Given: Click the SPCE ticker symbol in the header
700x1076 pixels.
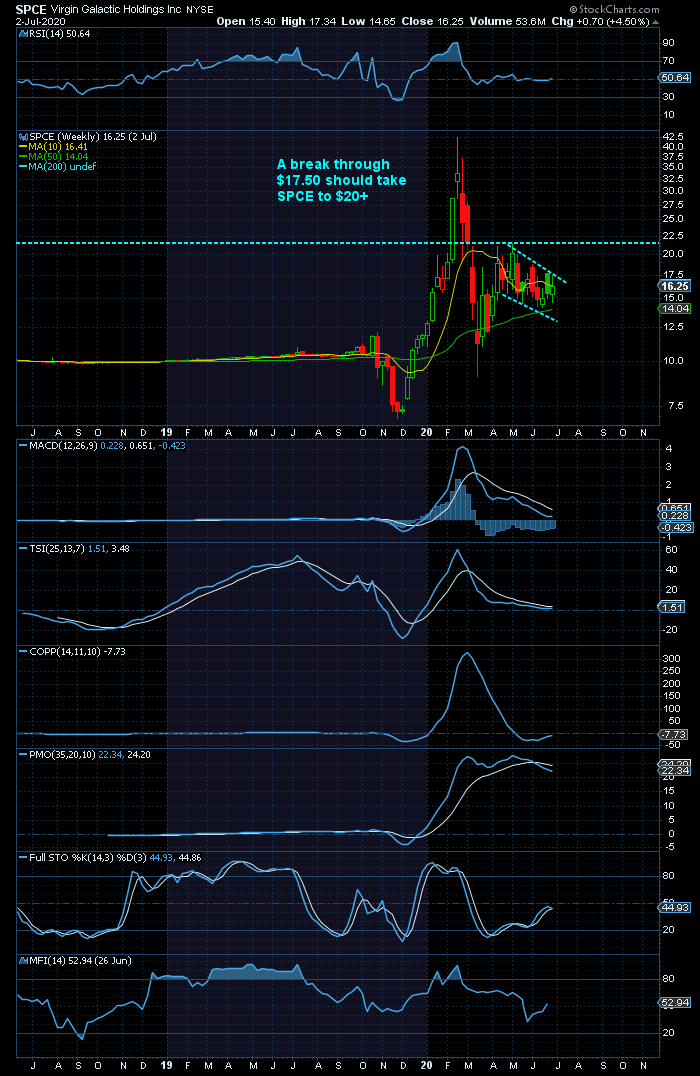Looking at the screenshot, I should [30, 10].
